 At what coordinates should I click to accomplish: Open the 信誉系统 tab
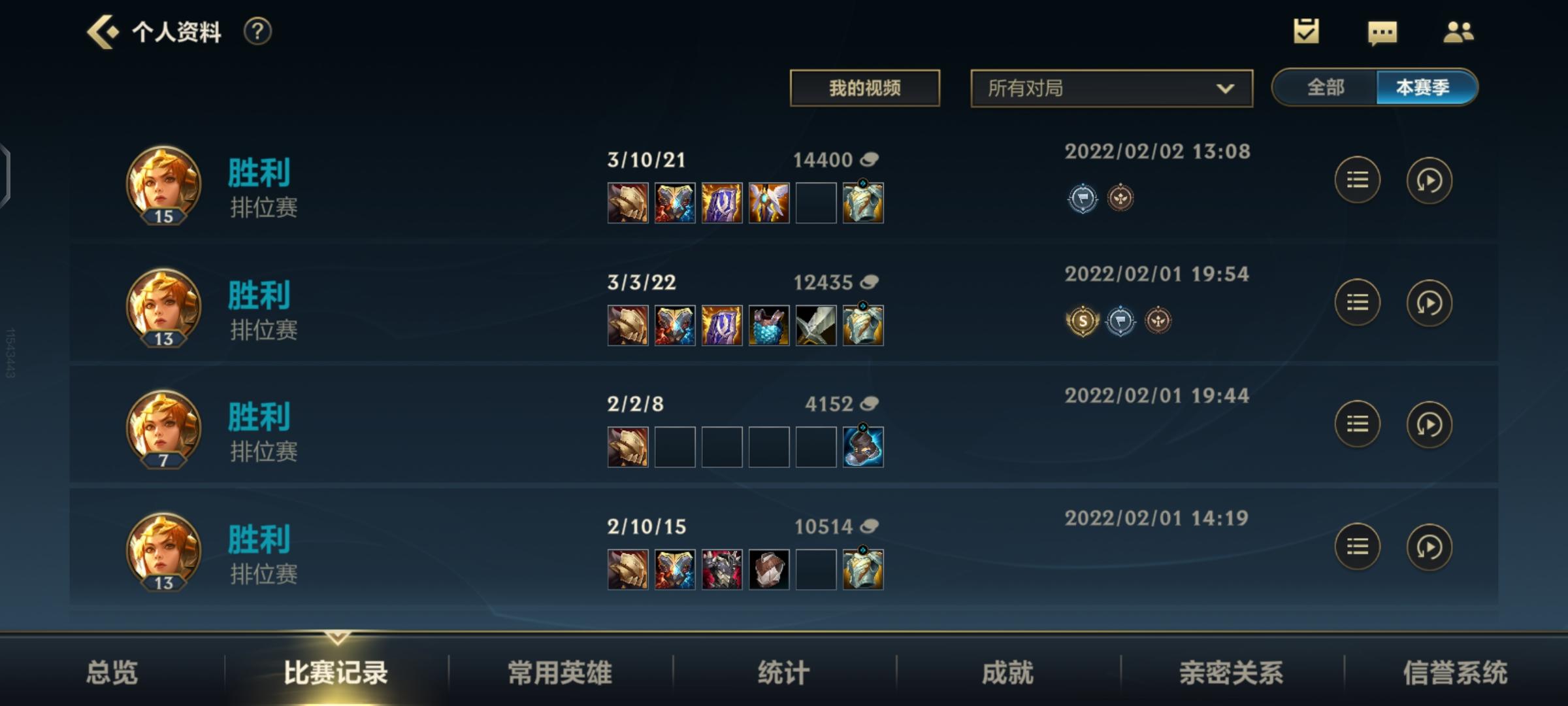coord(1455,673)
